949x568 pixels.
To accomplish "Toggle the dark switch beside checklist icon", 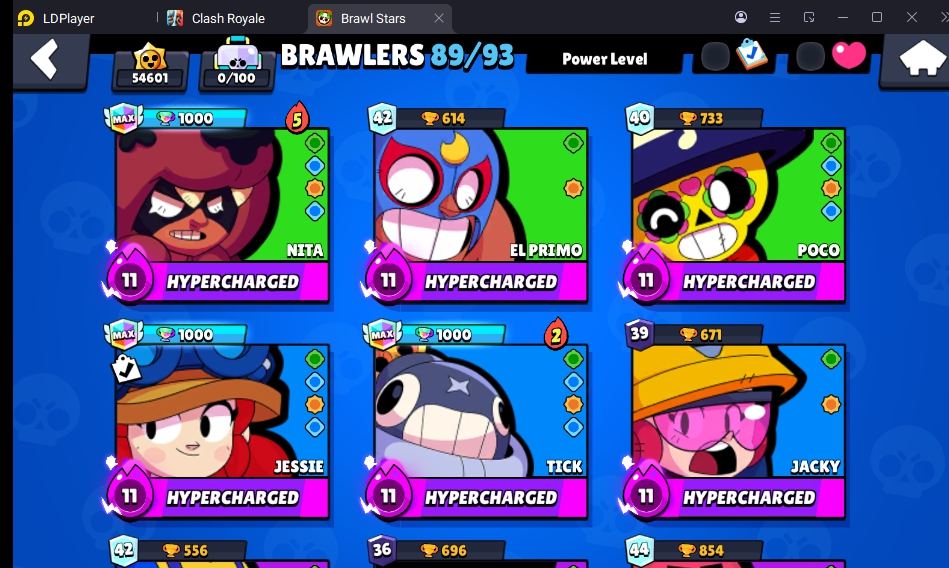I will click(x=715, y=56).
